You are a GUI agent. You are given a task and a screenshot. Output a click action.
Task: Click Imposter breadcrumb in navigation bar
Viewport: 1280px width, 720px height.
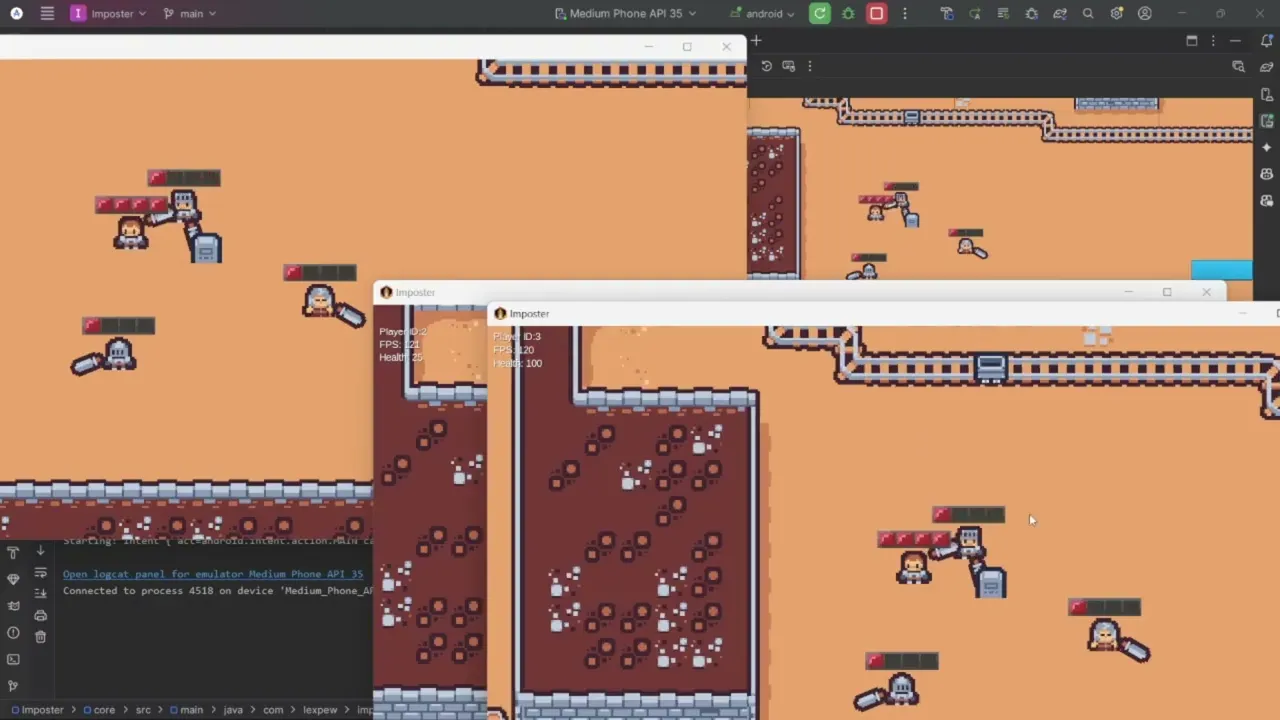pos(37,710)
